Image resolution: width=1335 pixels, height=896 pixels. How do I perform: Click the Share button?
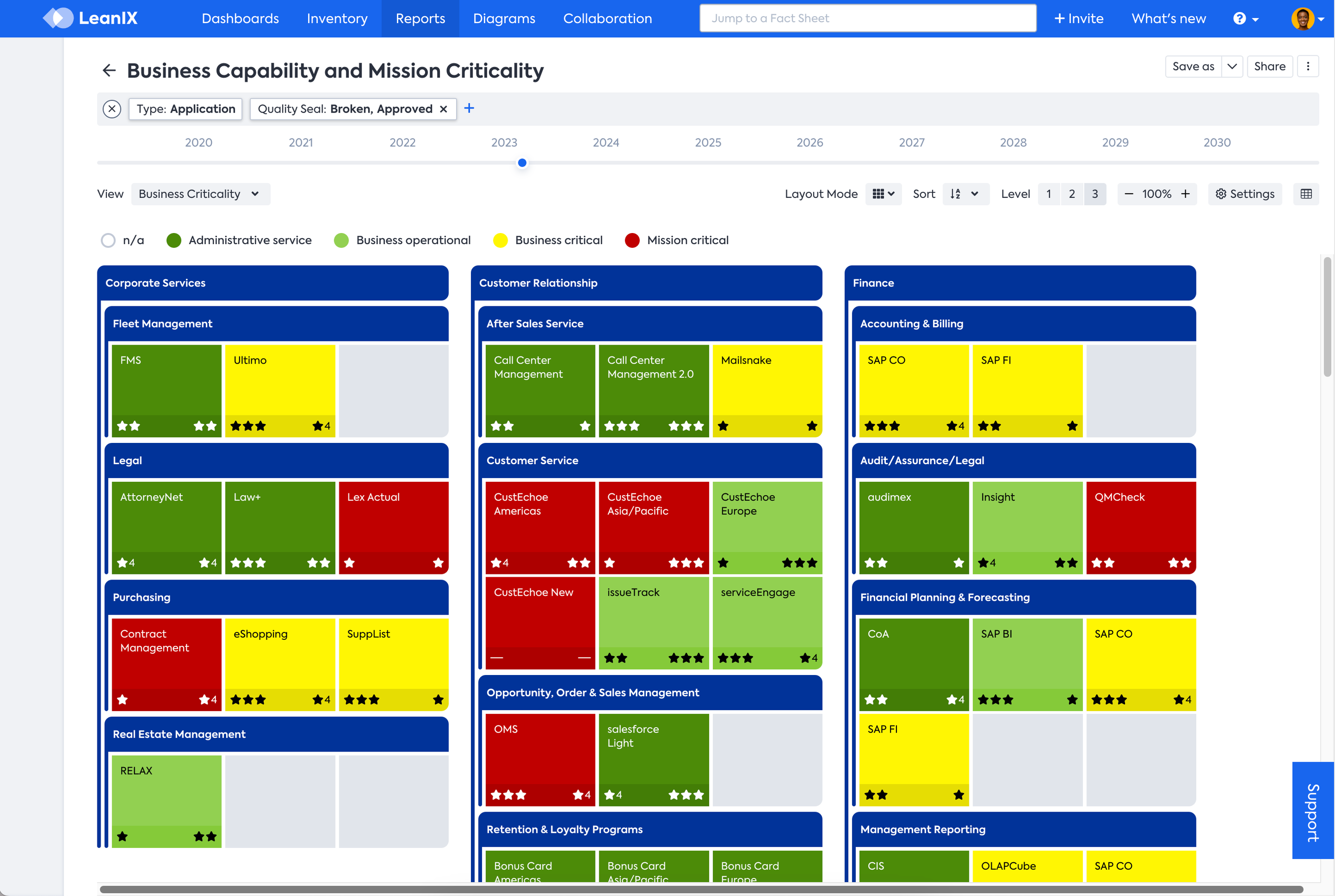coord(1269,66)
